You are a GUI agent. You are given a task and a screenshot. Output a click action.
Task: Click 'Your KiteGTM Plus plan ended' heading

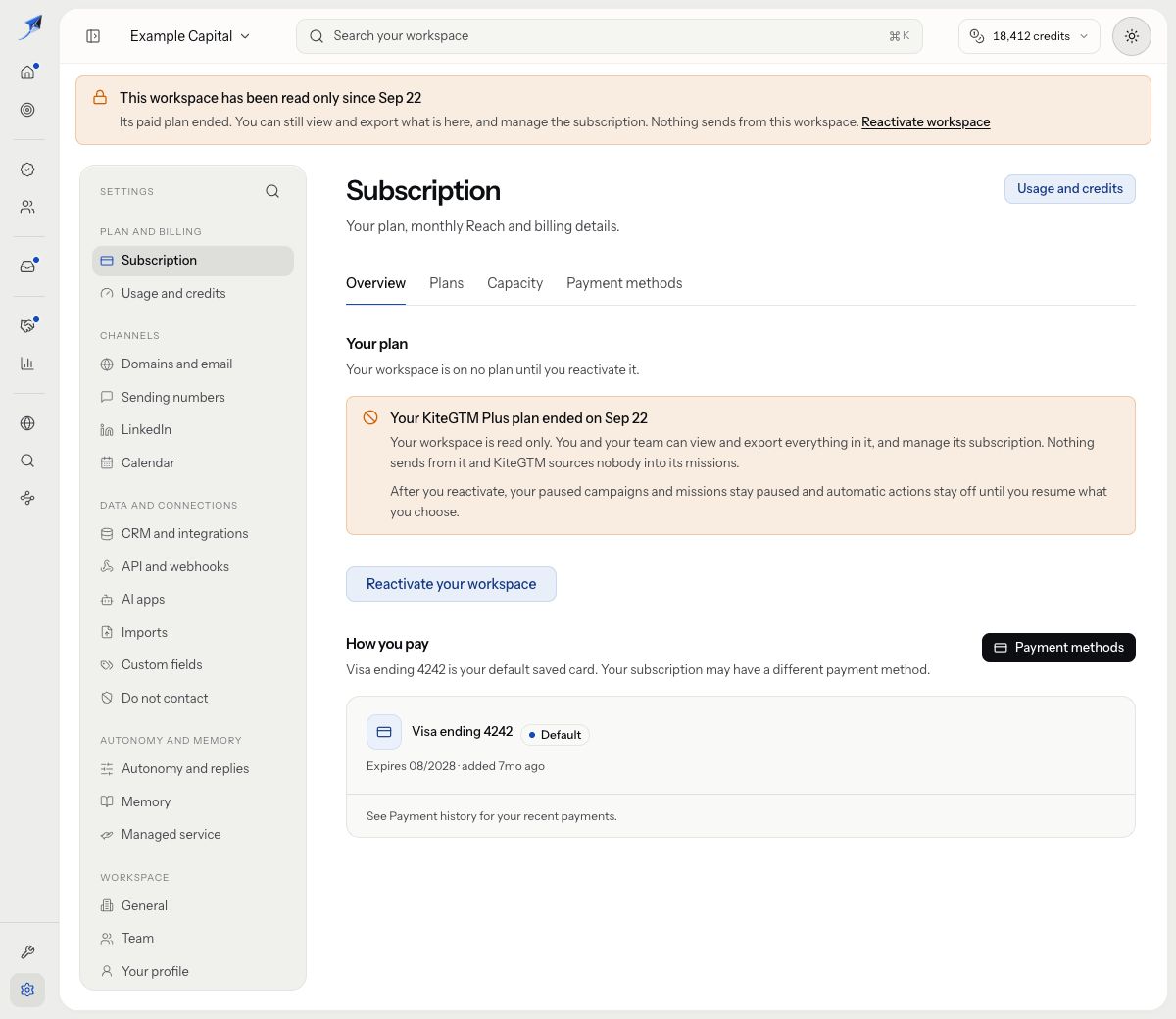pyautogui.click(x=518, y=418)
